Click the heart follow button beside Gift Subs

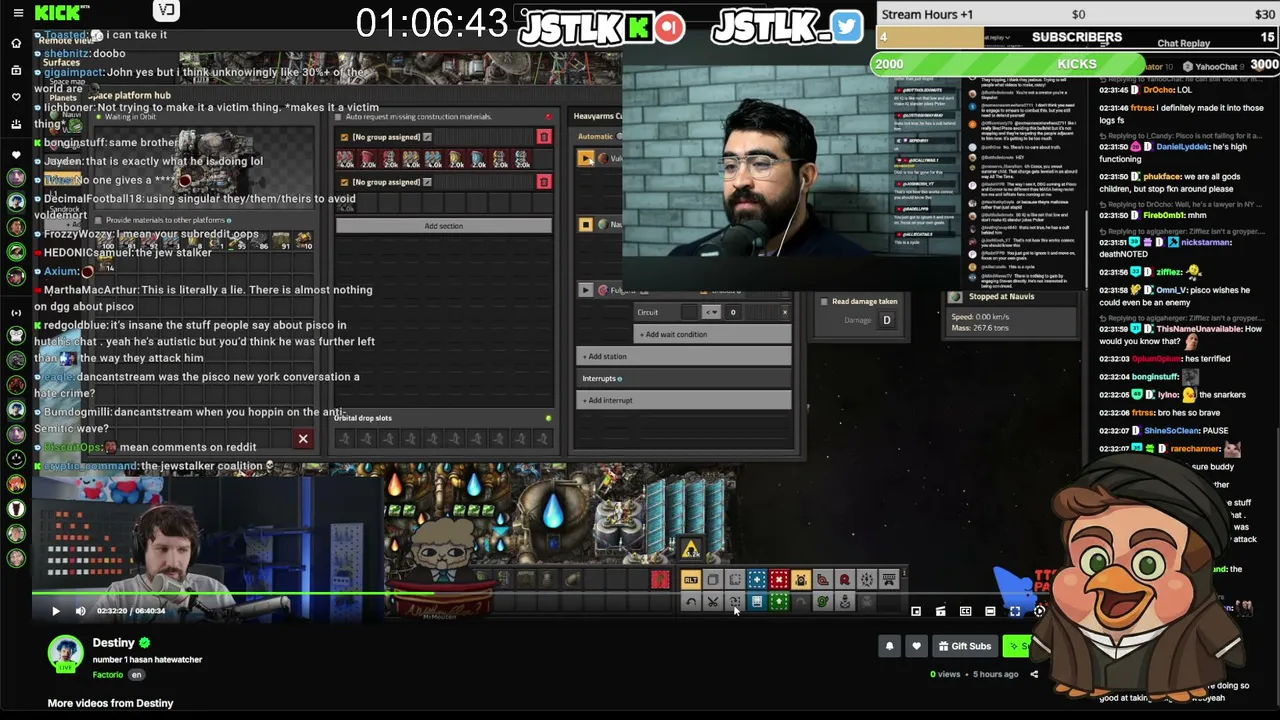(x=916, y=646)
